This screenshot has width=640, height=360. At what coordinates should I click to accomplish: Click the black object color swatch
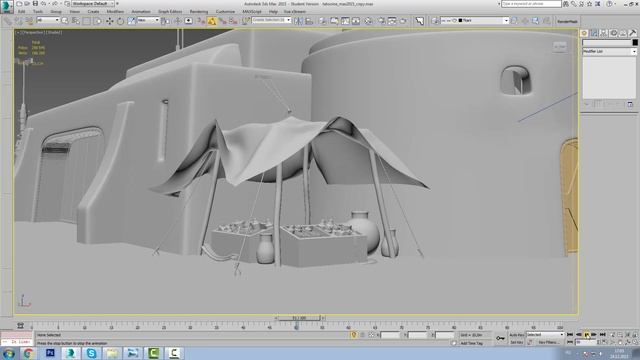click(635, 42)
